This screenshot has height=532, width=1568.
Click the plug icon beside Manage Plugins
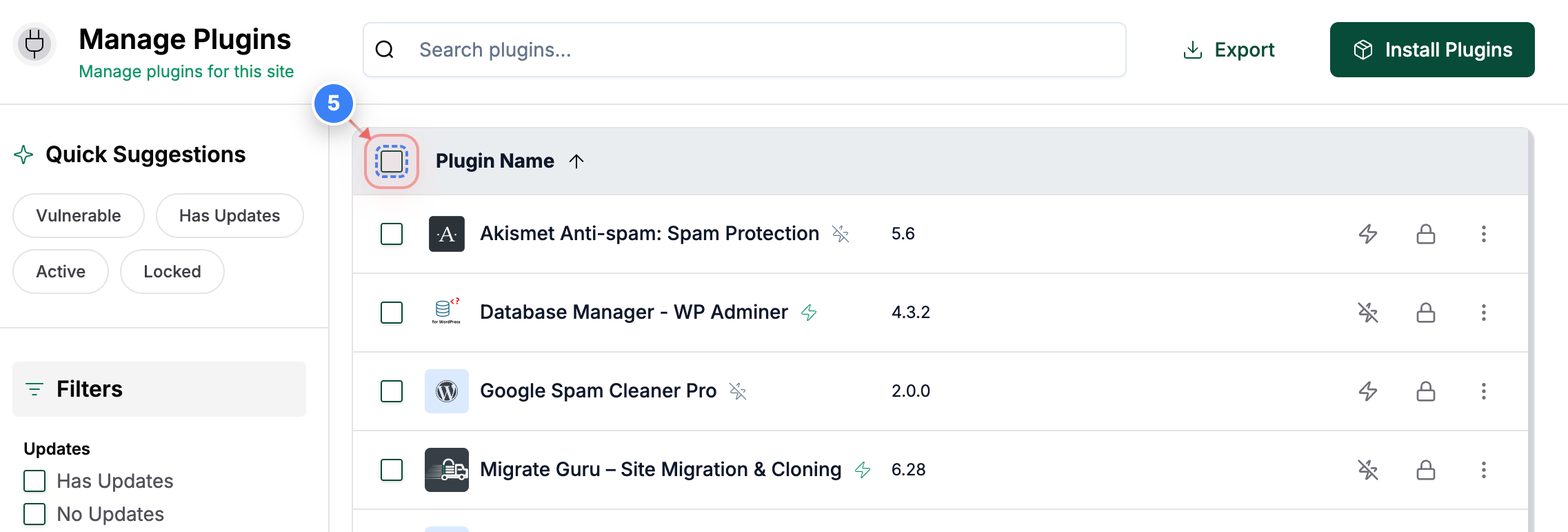(34, 45)
